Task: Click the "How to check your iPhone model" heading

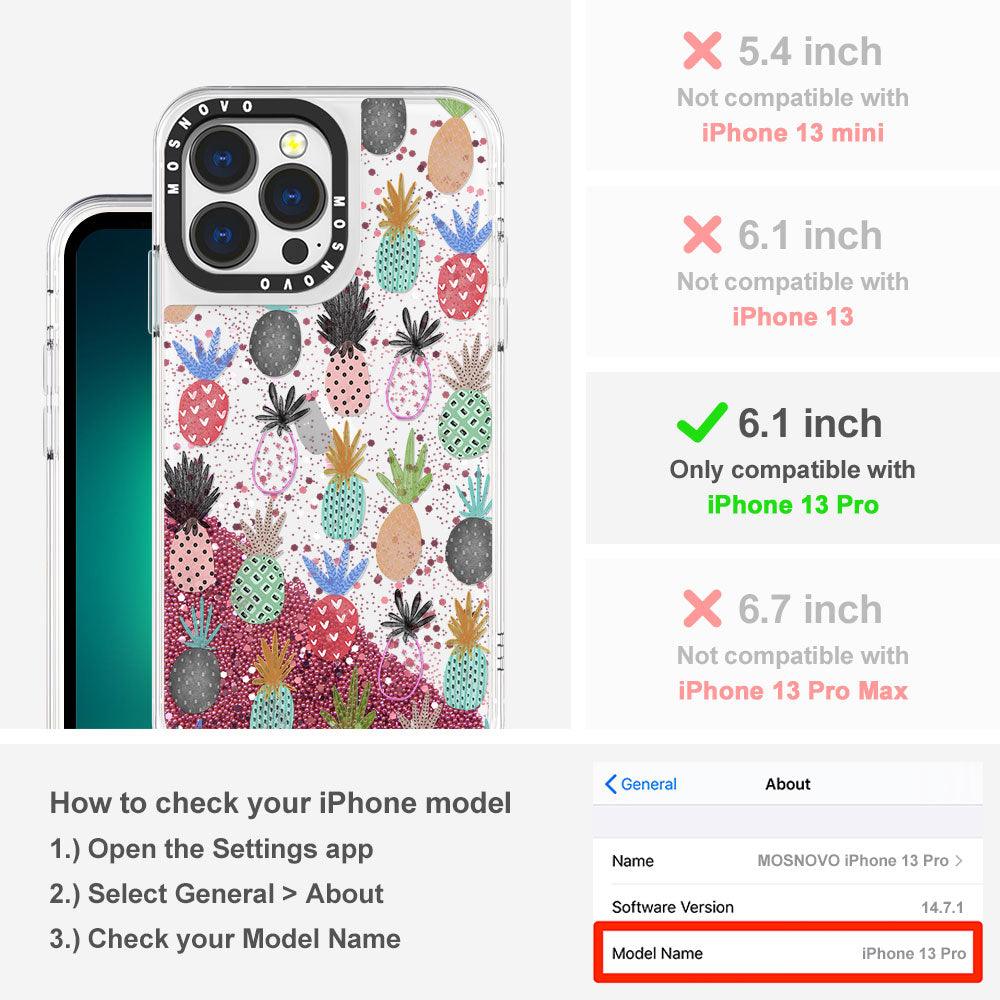Action: pos(281,802)
